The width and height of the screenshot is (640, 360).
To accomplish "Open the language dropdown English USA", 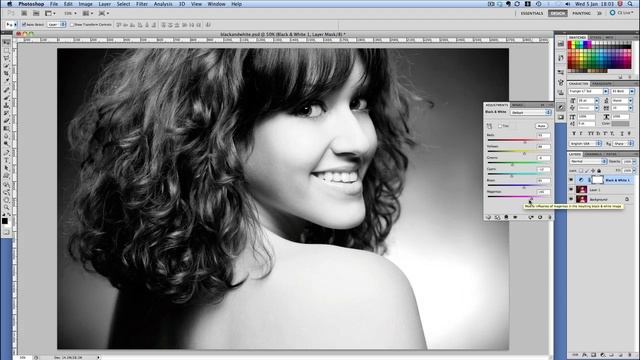I will click(585, 144).
